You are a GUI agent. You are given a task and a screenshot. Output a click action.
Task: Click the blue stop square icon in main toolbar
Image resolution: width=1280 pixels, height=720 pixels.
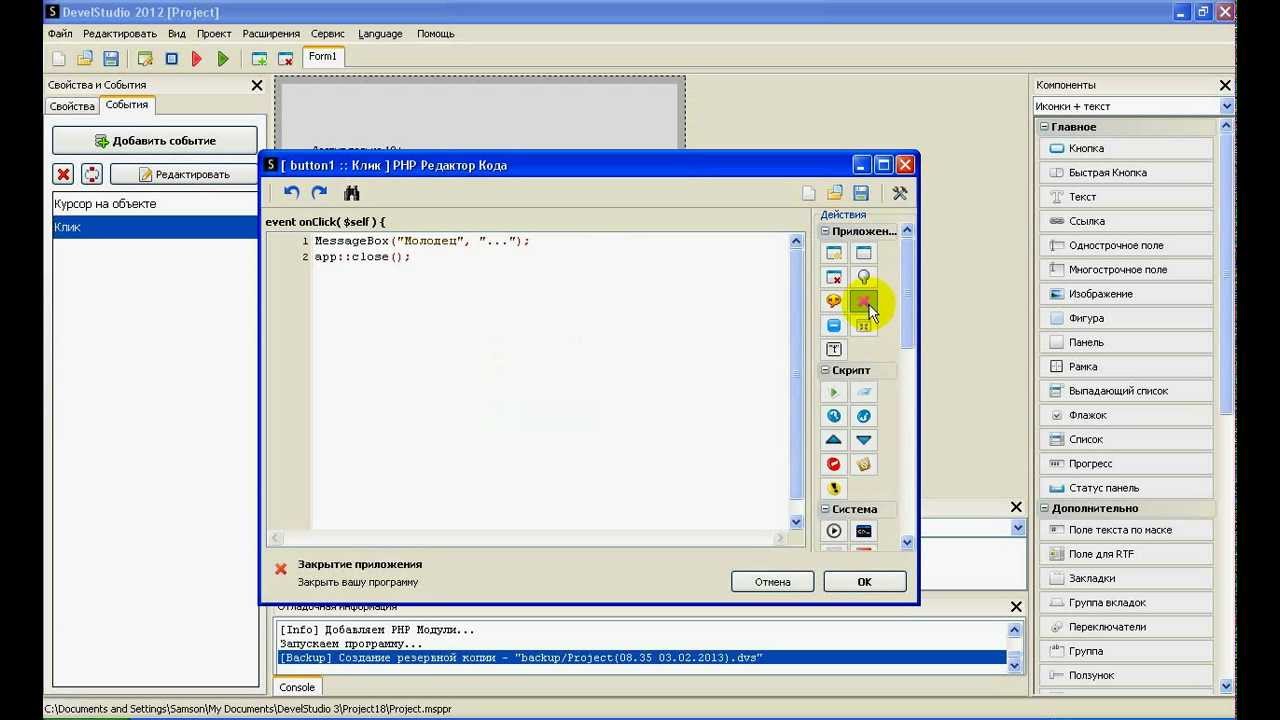pyautogui.click(x=171, y=59)
